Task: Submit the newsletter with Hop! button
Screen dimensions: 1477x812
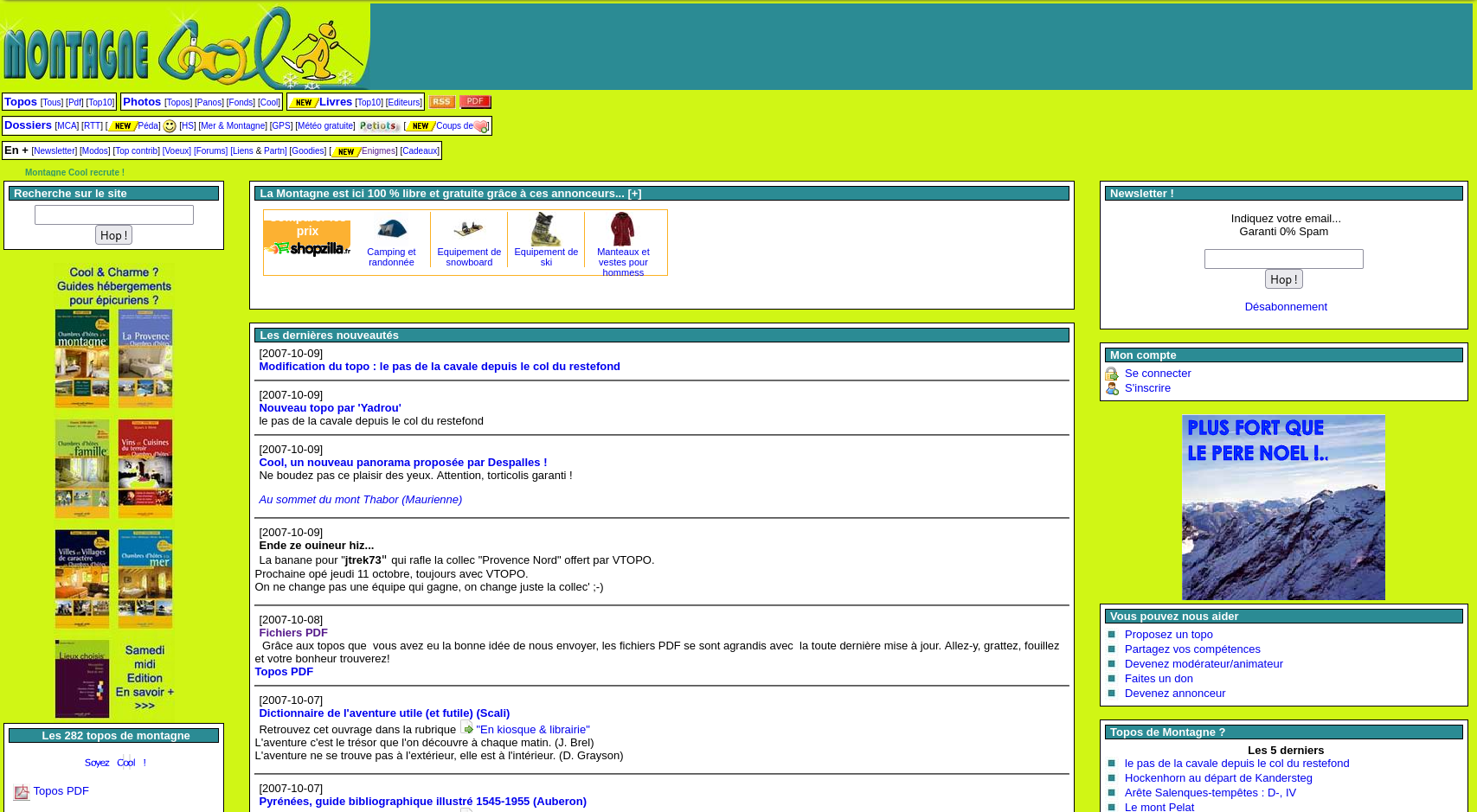Action: click(x=1283, y=278)
